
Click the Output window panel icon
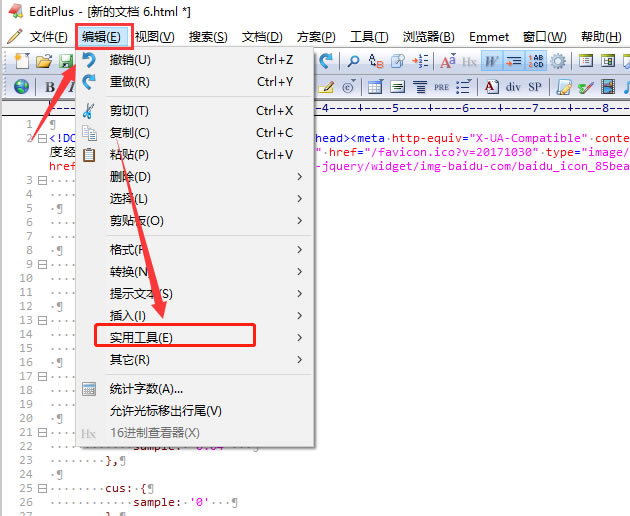click(608, 61)
